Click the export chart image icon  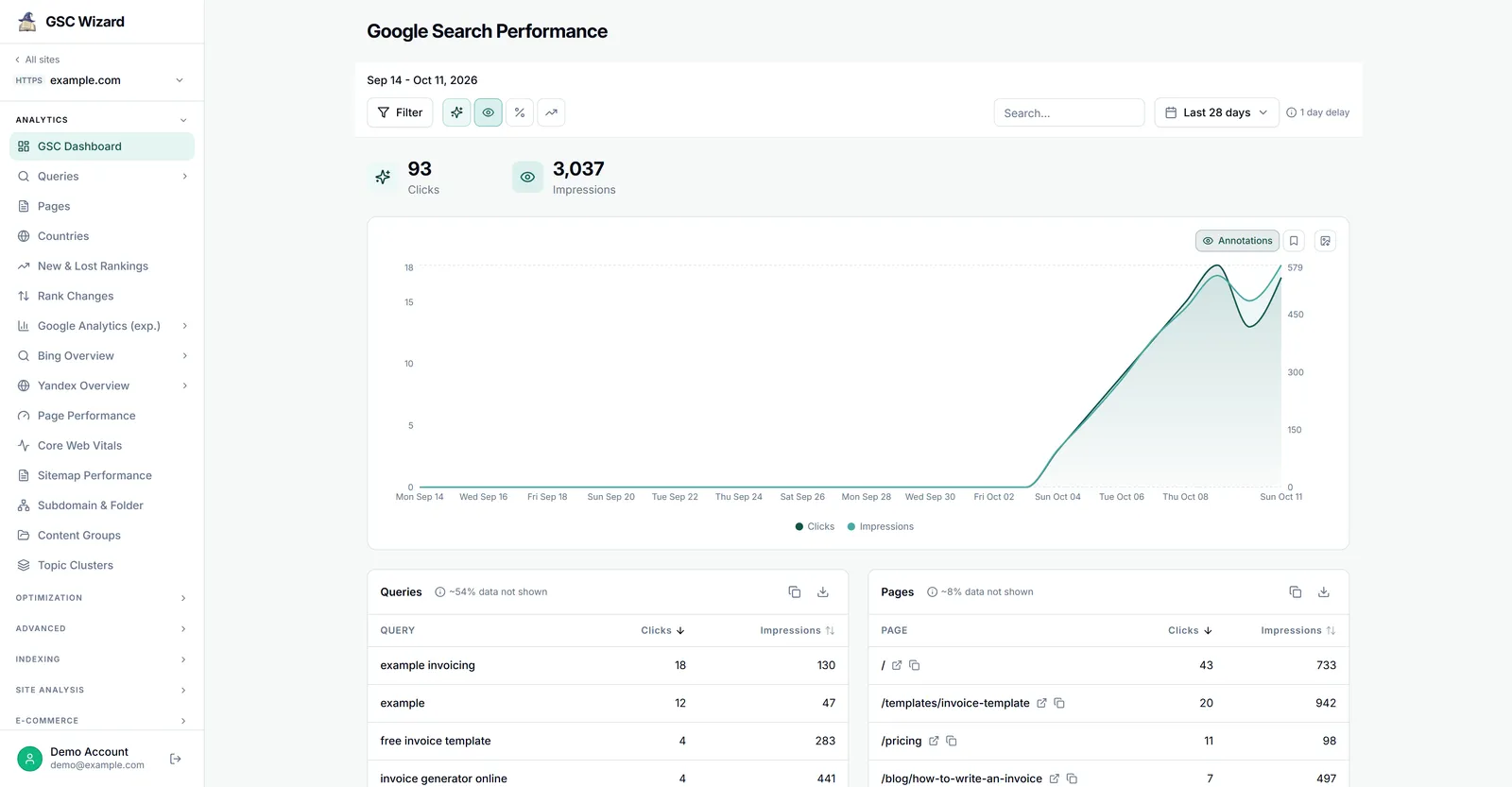[x=1325, y=241]
